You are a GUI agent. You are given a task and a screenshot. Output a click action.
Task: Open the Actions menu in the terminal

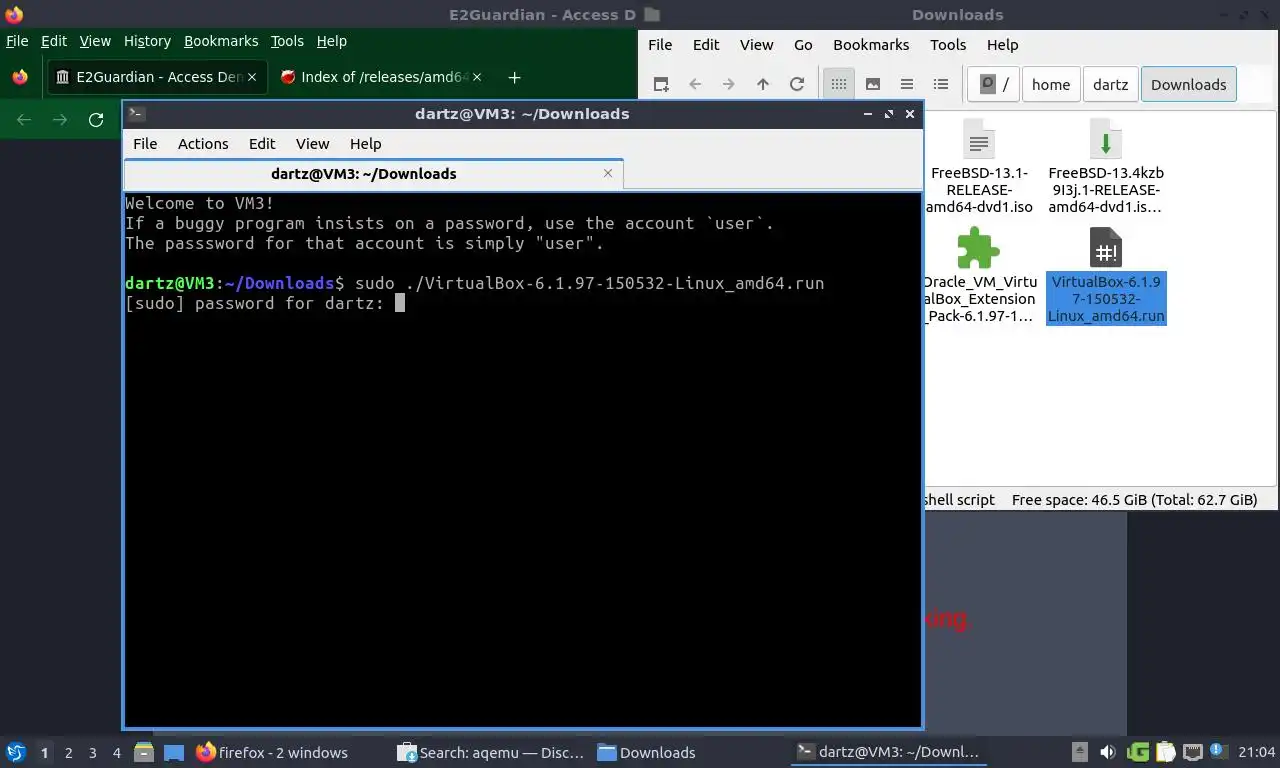(203, 144)
